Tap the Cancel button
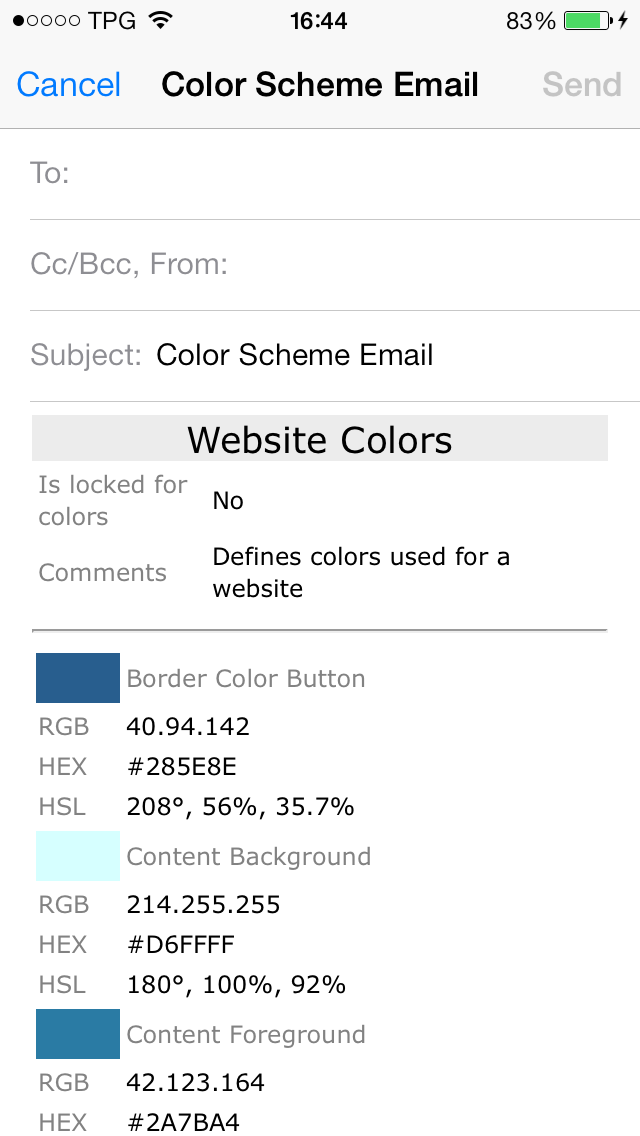 (x=69, y=85)
